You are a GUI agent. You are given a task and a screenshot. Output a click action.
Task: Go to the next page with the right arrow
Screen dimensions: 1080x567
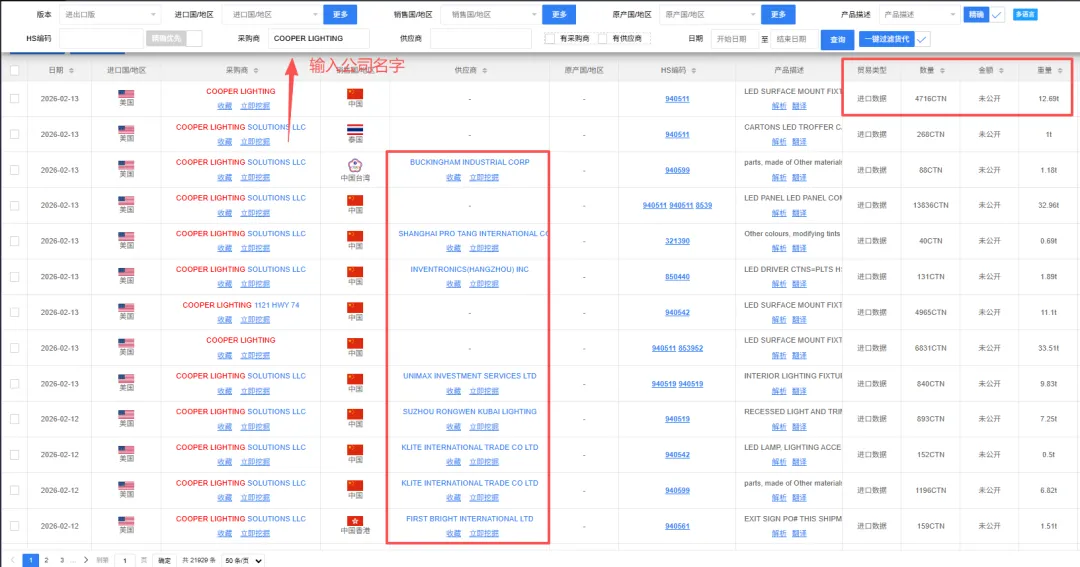[85, 560]
